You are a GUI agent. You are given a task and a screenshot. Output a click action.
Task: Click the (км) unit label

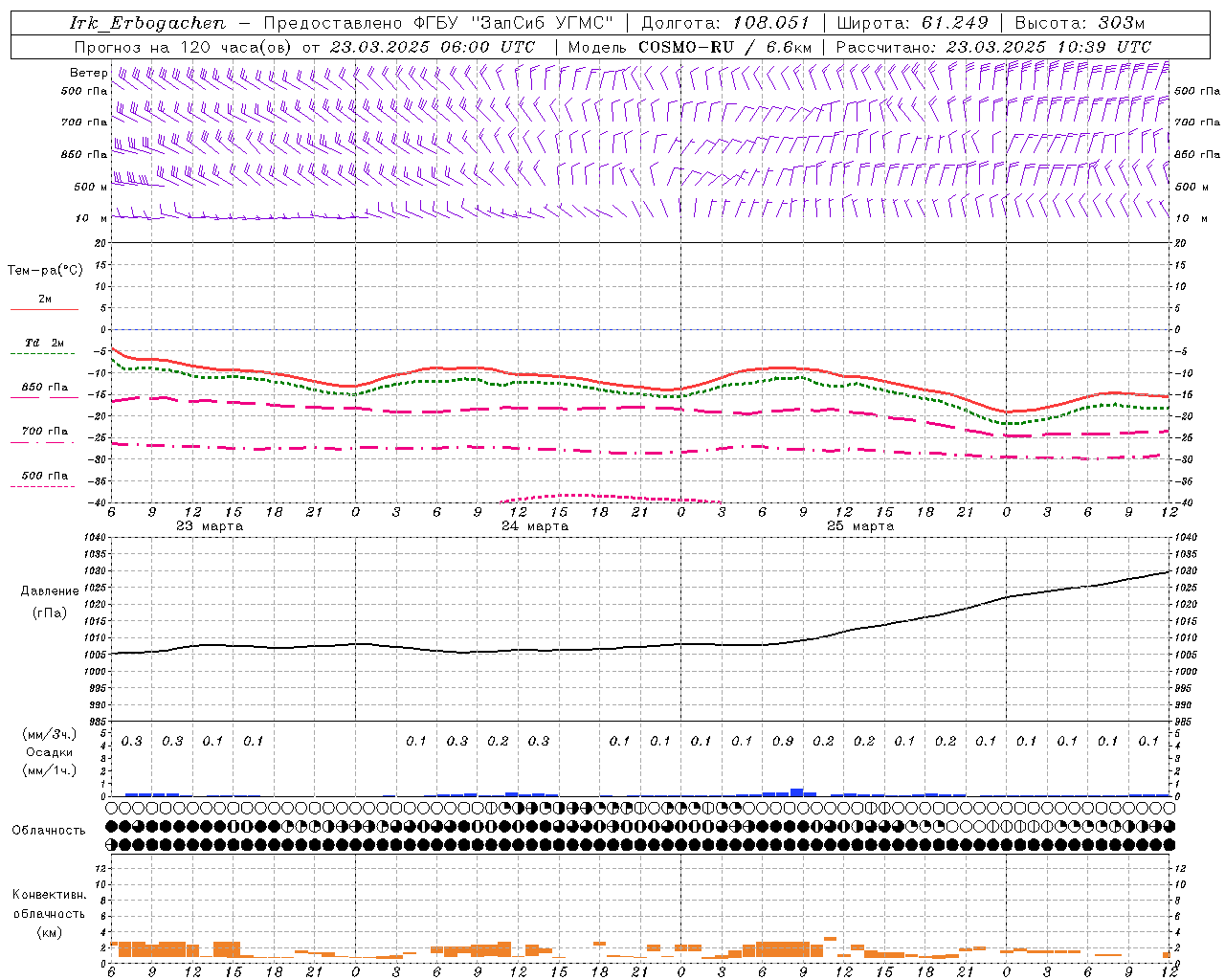pyautogui.click(x=49, y=932)
